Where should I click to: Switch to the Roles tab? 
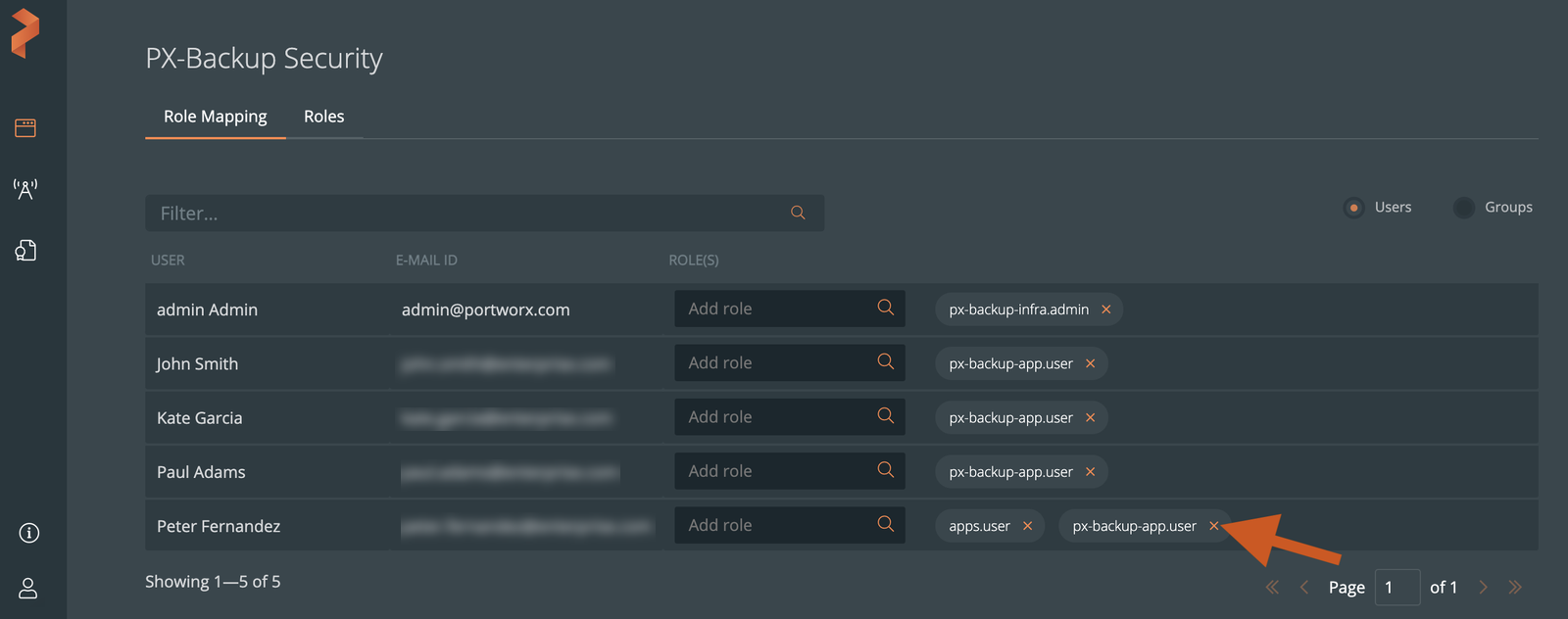tap(323, 117)
